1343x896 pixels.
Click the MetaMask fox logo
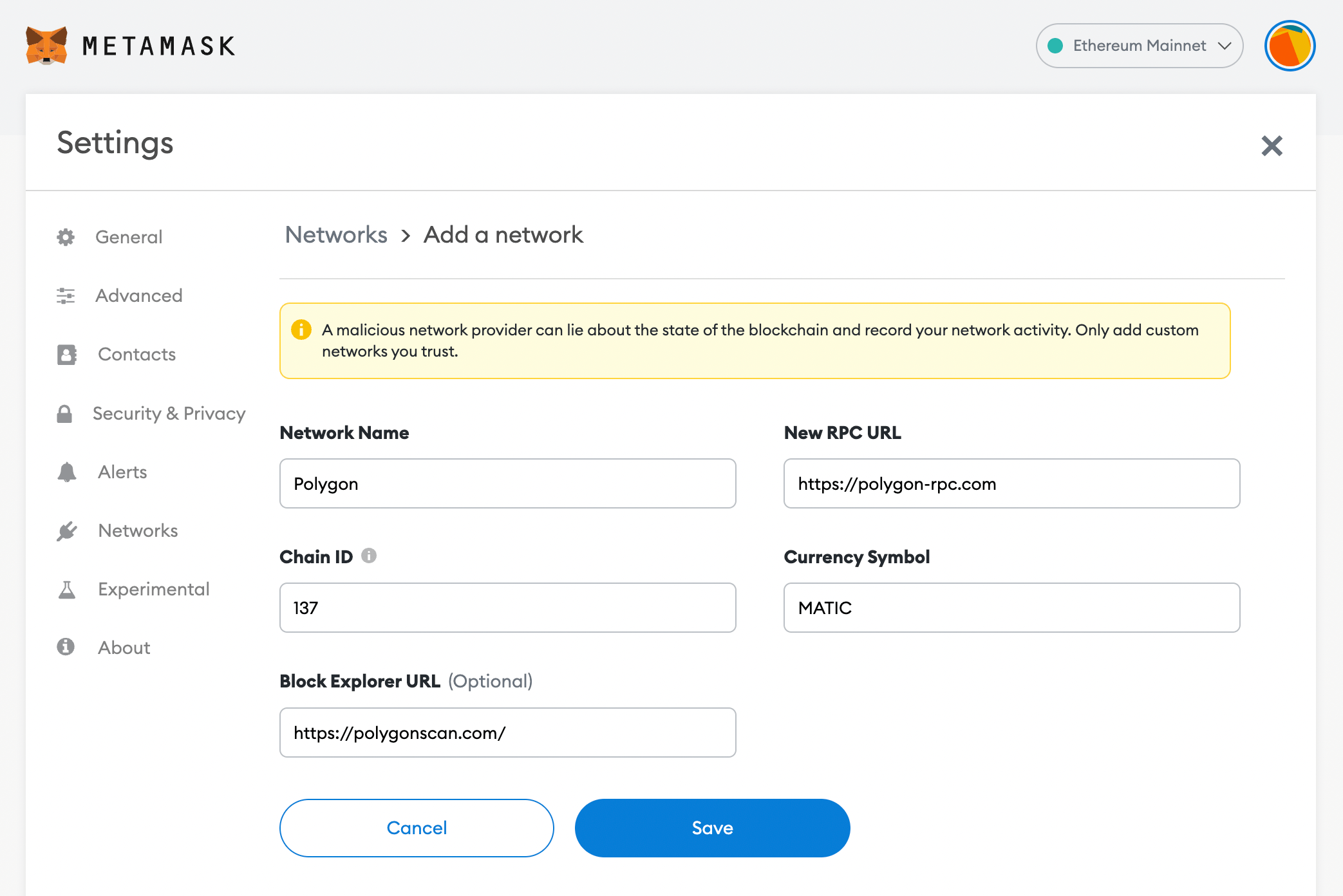[46, 46]
